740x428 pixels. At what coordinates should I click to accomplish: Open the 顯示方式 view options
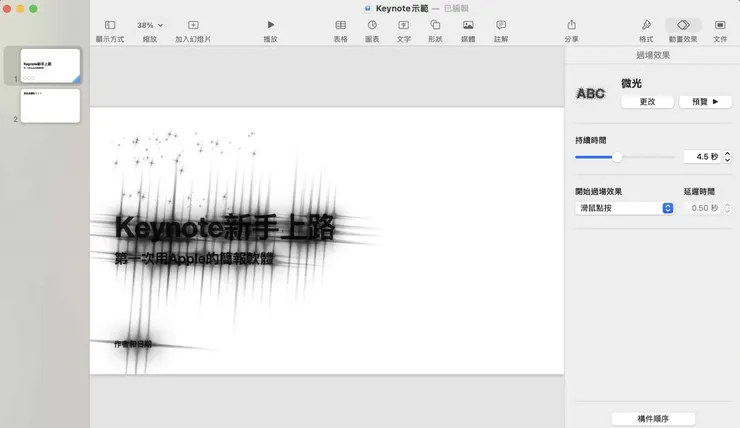point(109,31)
